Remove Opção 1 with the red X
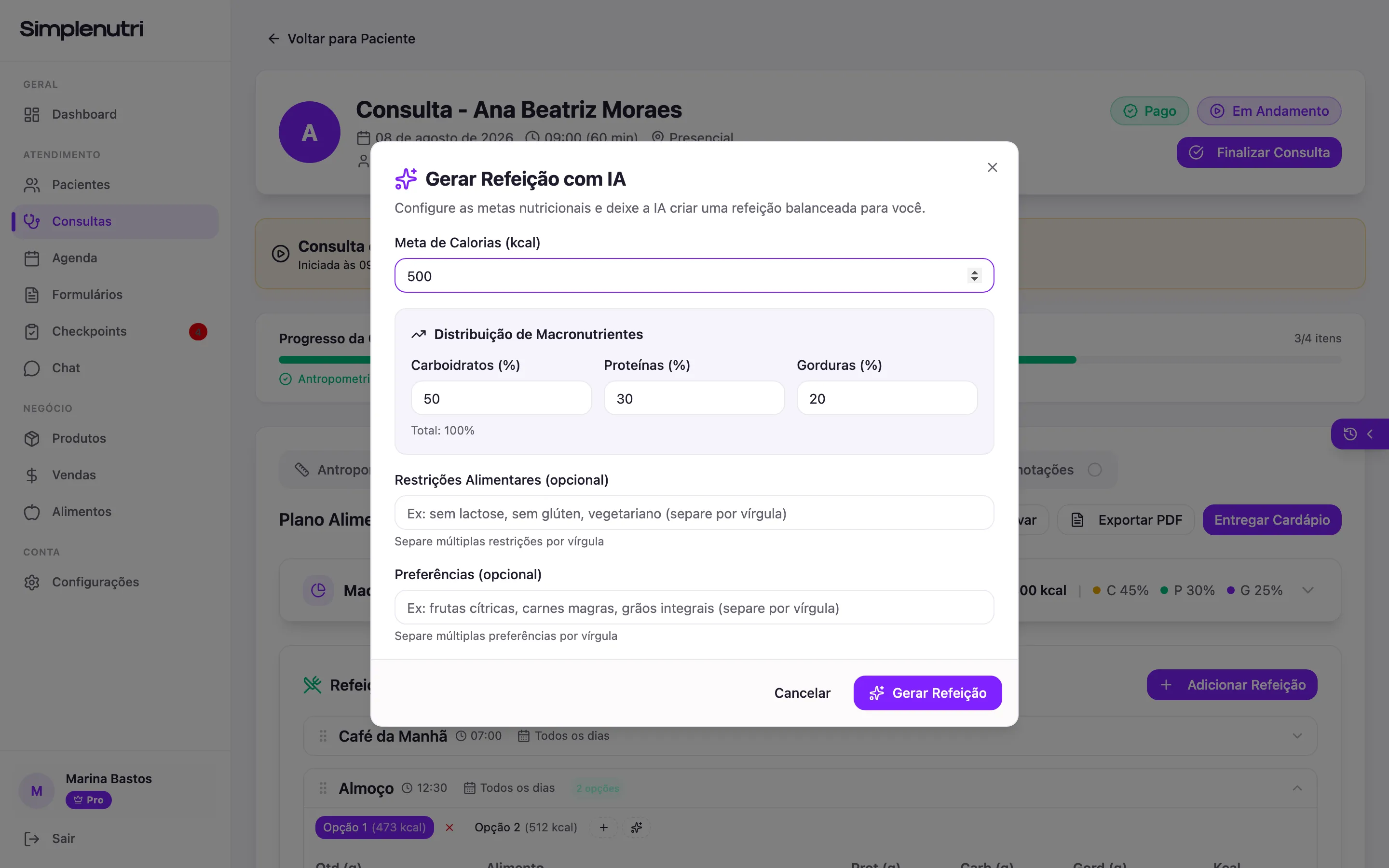This screenshot has height=868, width=1389. point(449,827)
